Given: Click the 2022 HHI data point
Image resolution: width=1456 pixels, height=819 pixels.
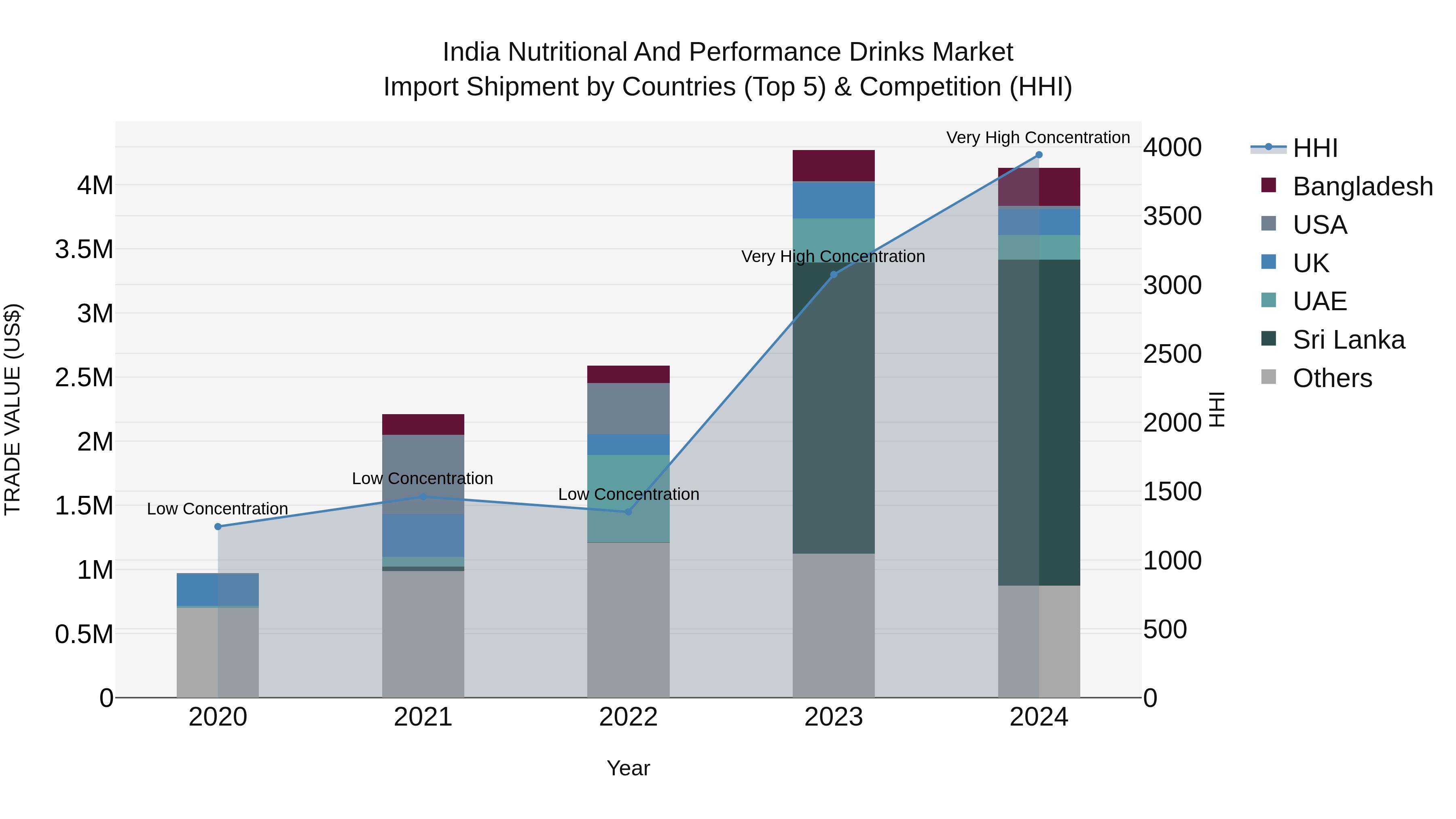Looking at the screenshot, I should pos(629,512).
